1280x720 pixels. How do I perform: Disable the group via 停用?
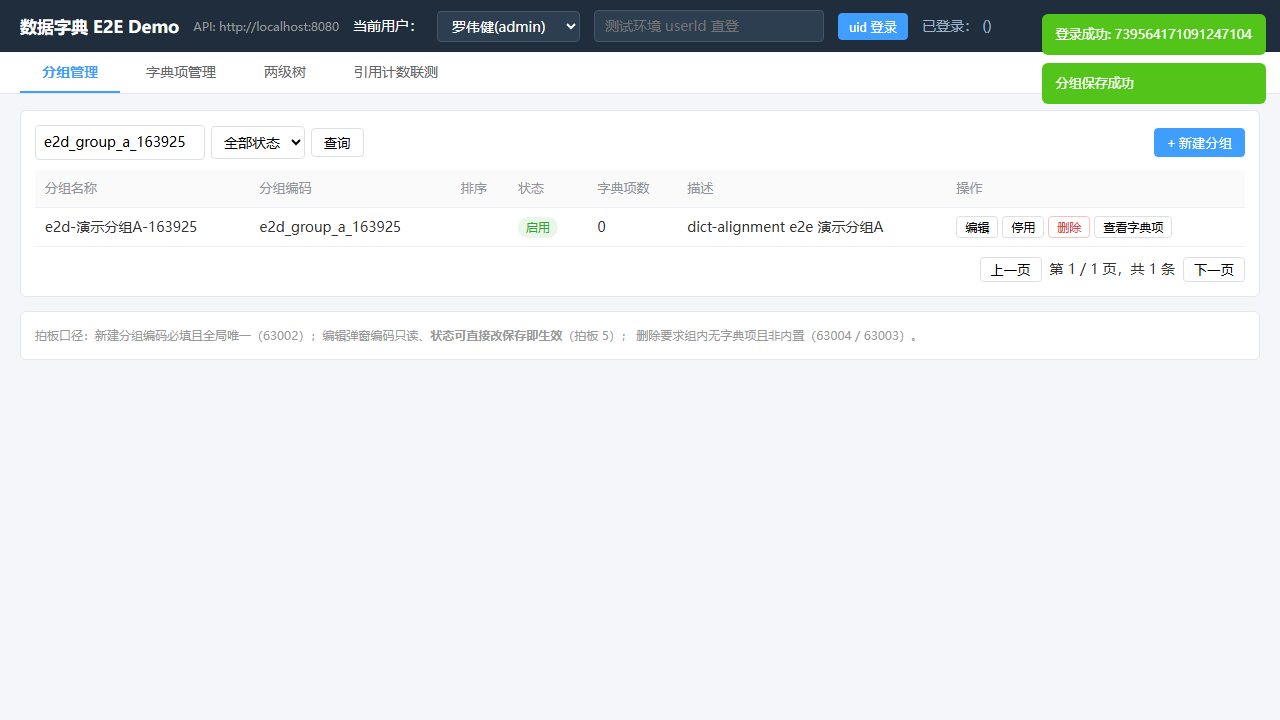[1023, 227]
